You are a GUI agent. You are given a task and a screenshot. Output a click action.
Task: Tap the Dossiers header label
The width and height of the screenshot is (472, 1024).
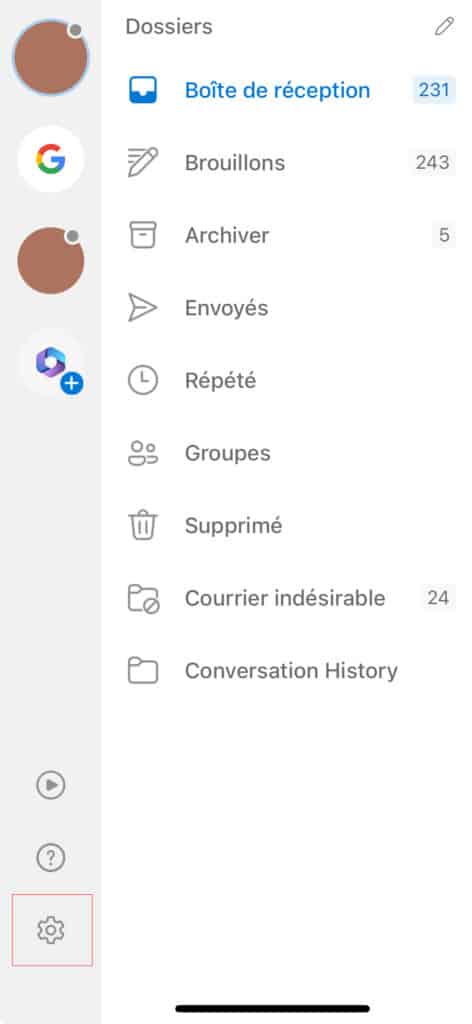click(169, 27)
